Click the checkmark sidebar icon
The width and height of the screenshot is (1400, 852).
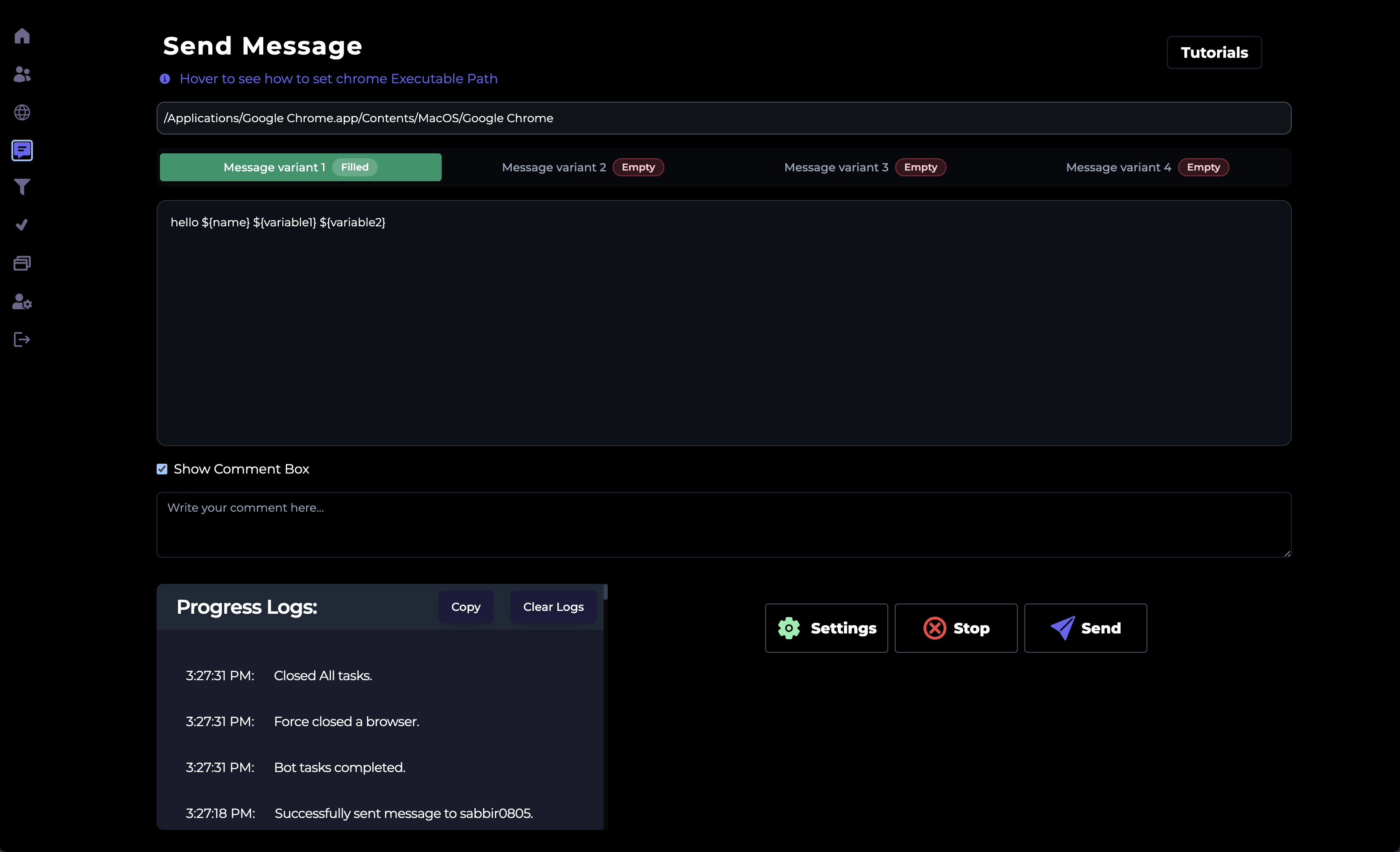click(22, 225)
